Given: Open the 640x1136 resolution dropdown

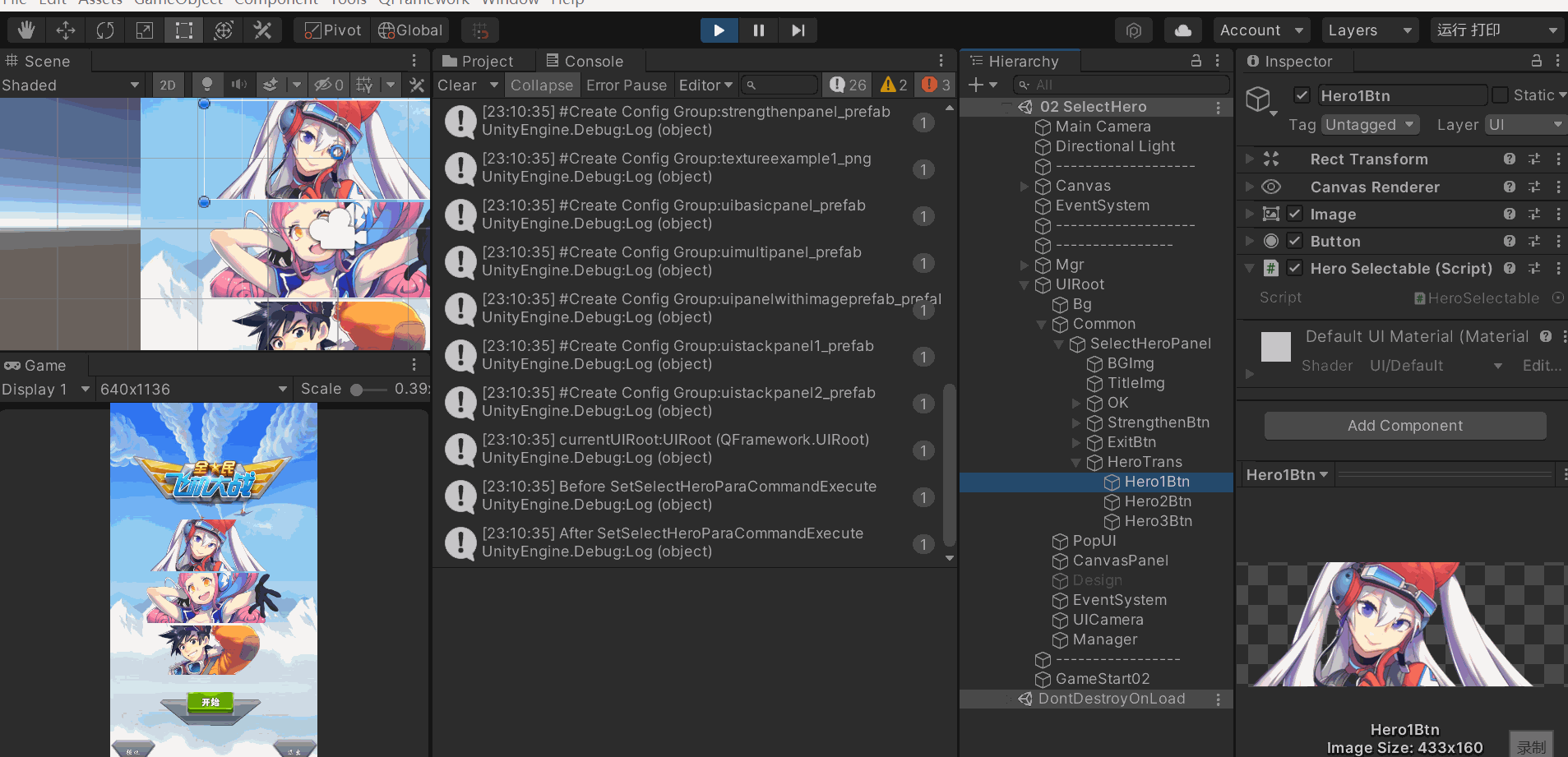Looking at the screenshot, I should 194,390.
